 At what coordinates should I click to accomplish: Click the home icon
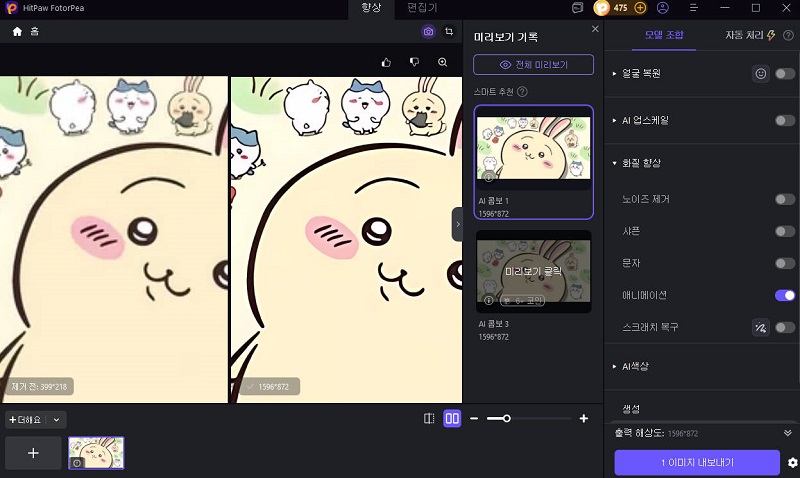coord(17,32)
